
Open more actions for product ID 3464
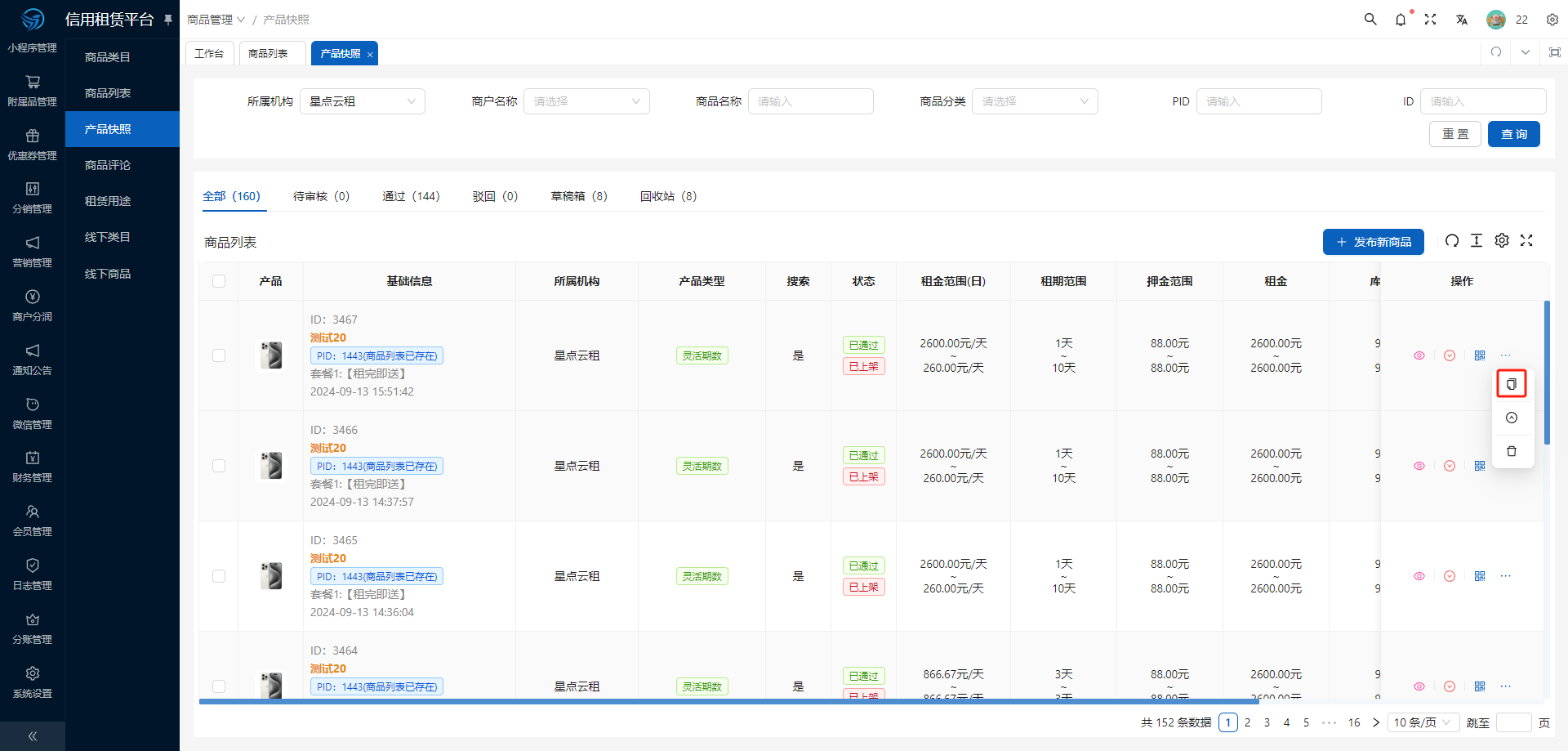click(x=1506, y=686)
